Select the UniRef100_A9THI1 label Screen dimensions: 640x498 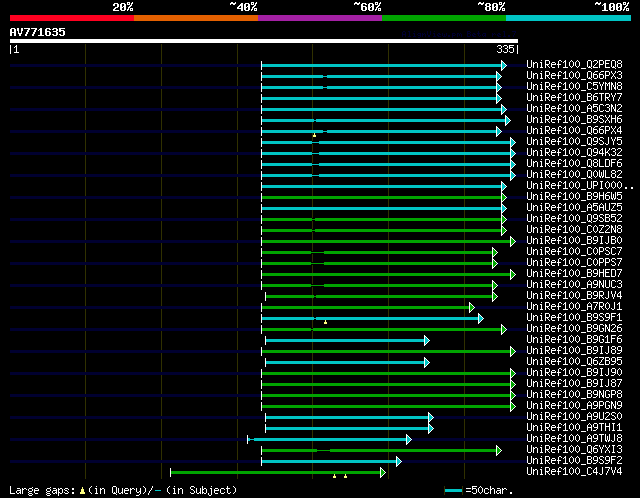click(x=574, y=428)
